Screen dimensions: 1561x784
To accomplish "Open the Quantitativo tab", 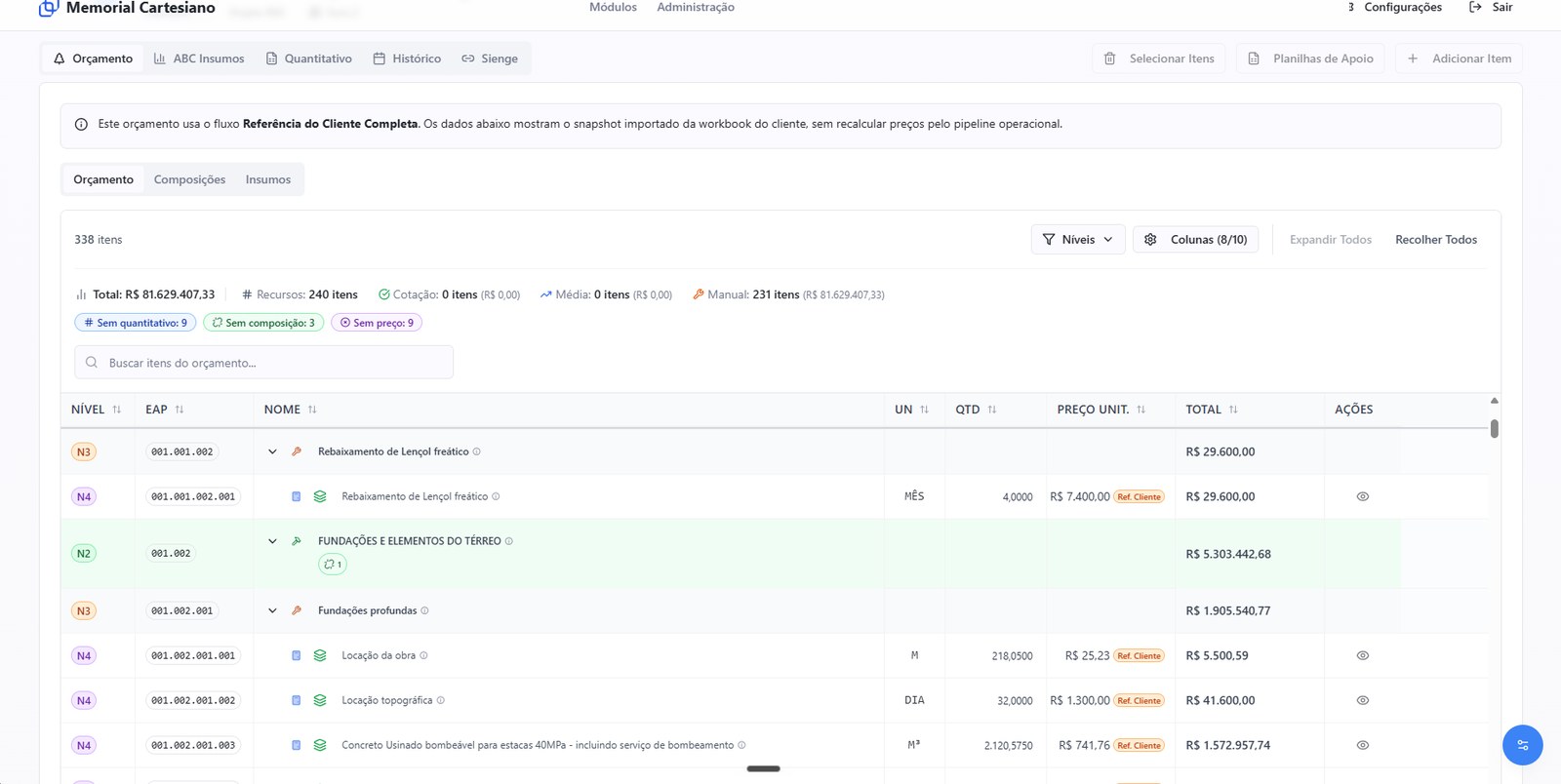I will [x=308, y=59].
